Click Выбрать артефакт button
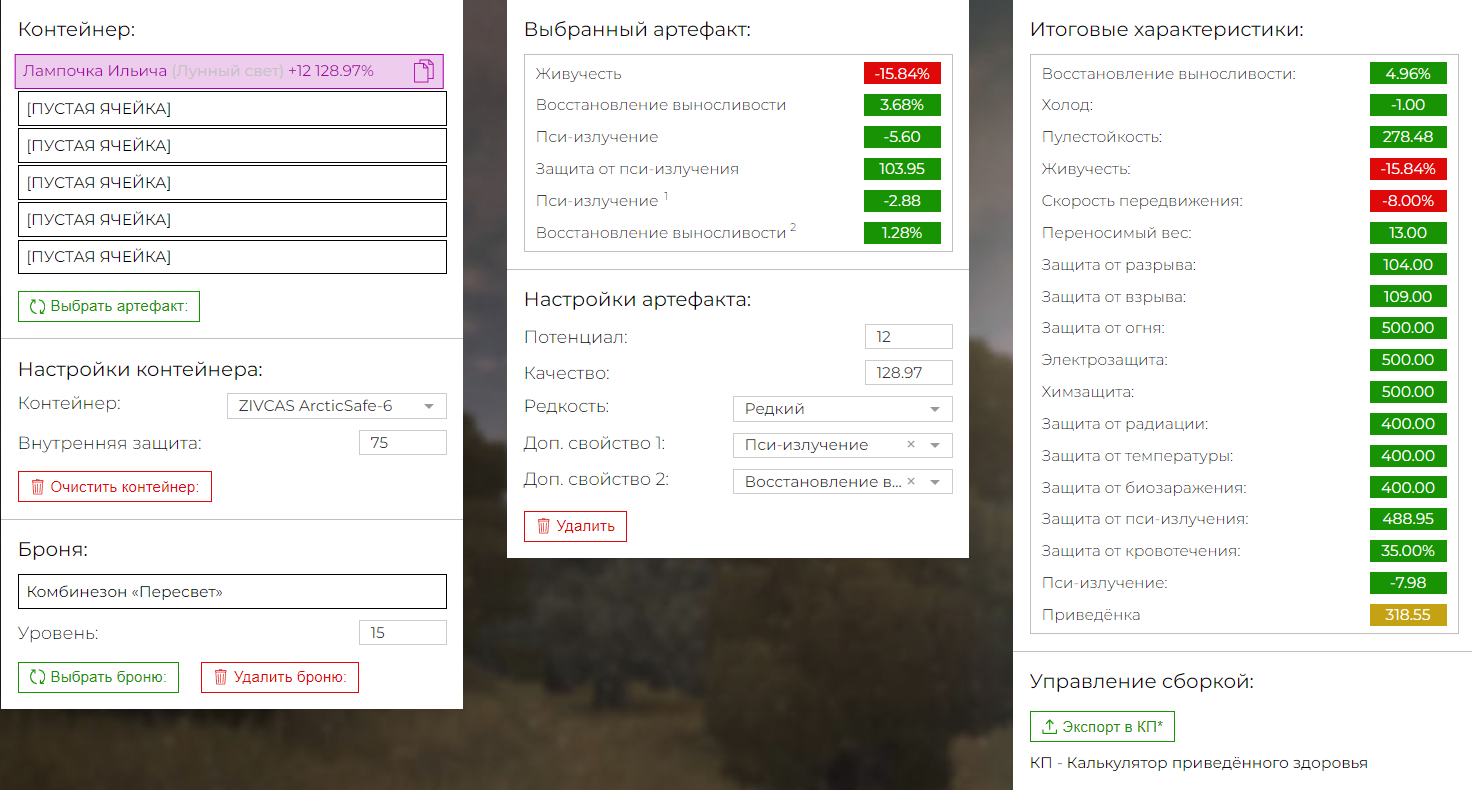Screen dimensions: 1472x790 tap(109, 306)
